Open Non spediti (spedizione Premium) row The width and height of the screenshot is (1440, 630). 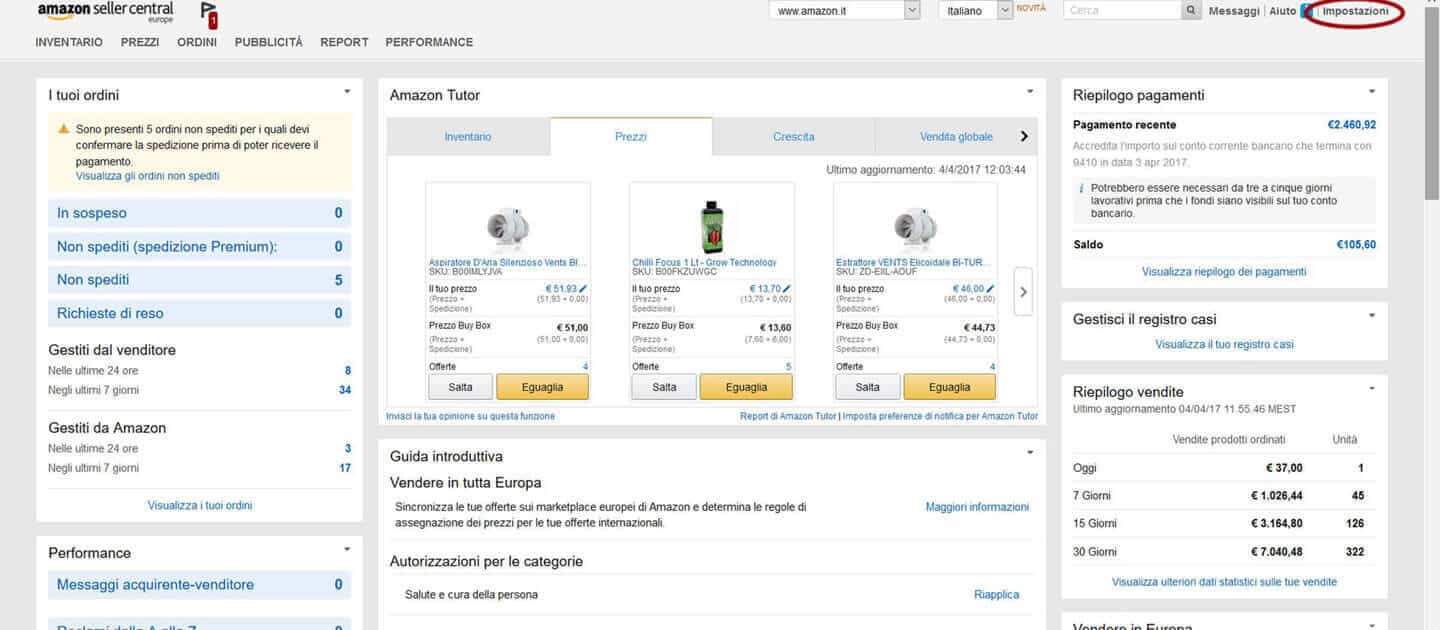pos(200,246)
